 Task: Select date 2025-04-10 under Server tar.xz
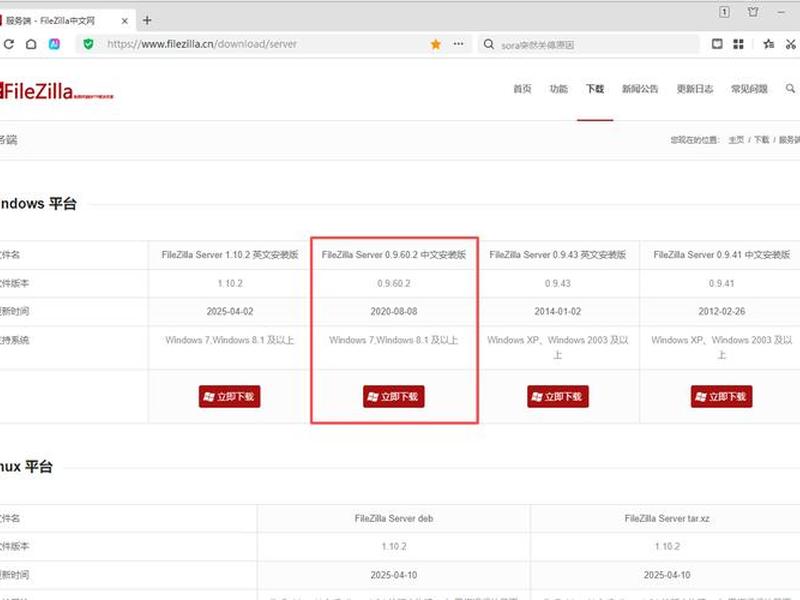[x=667, y=575]
